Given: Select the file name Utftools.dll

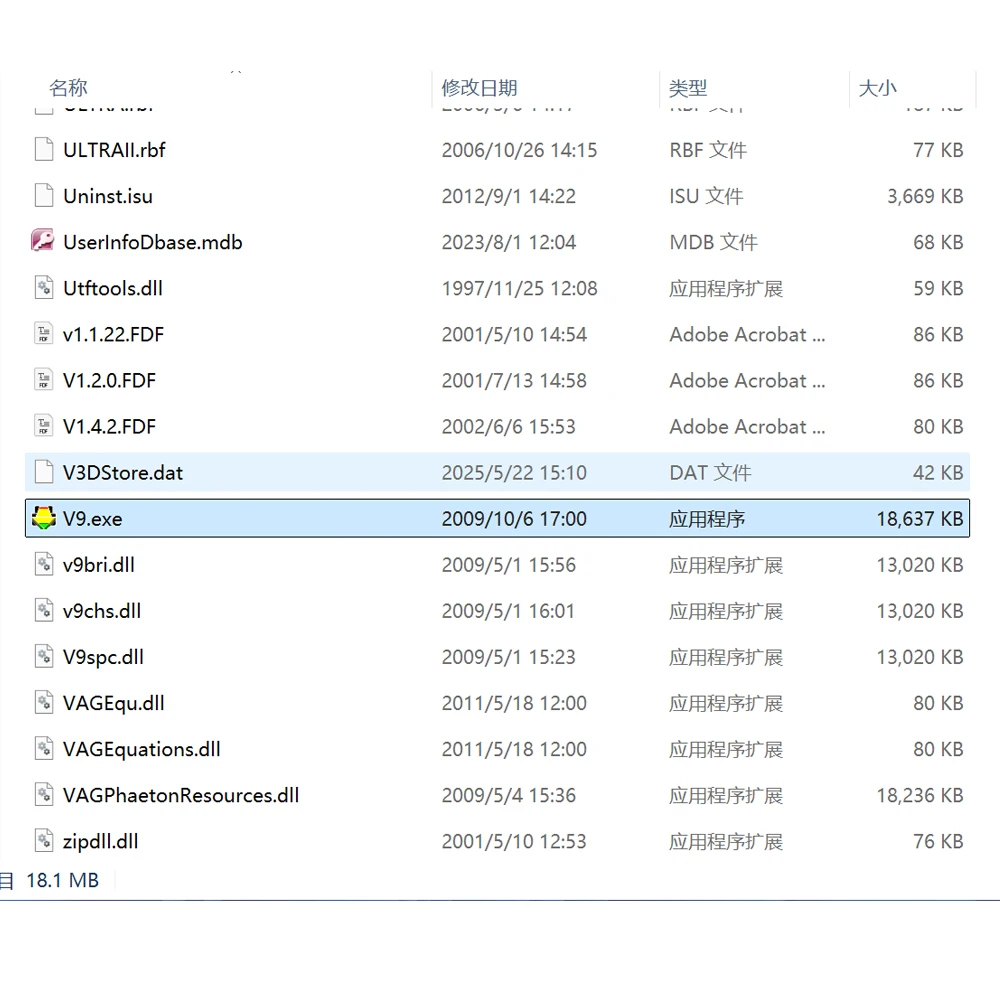Looking at the screenshot, I should [113, 288].
